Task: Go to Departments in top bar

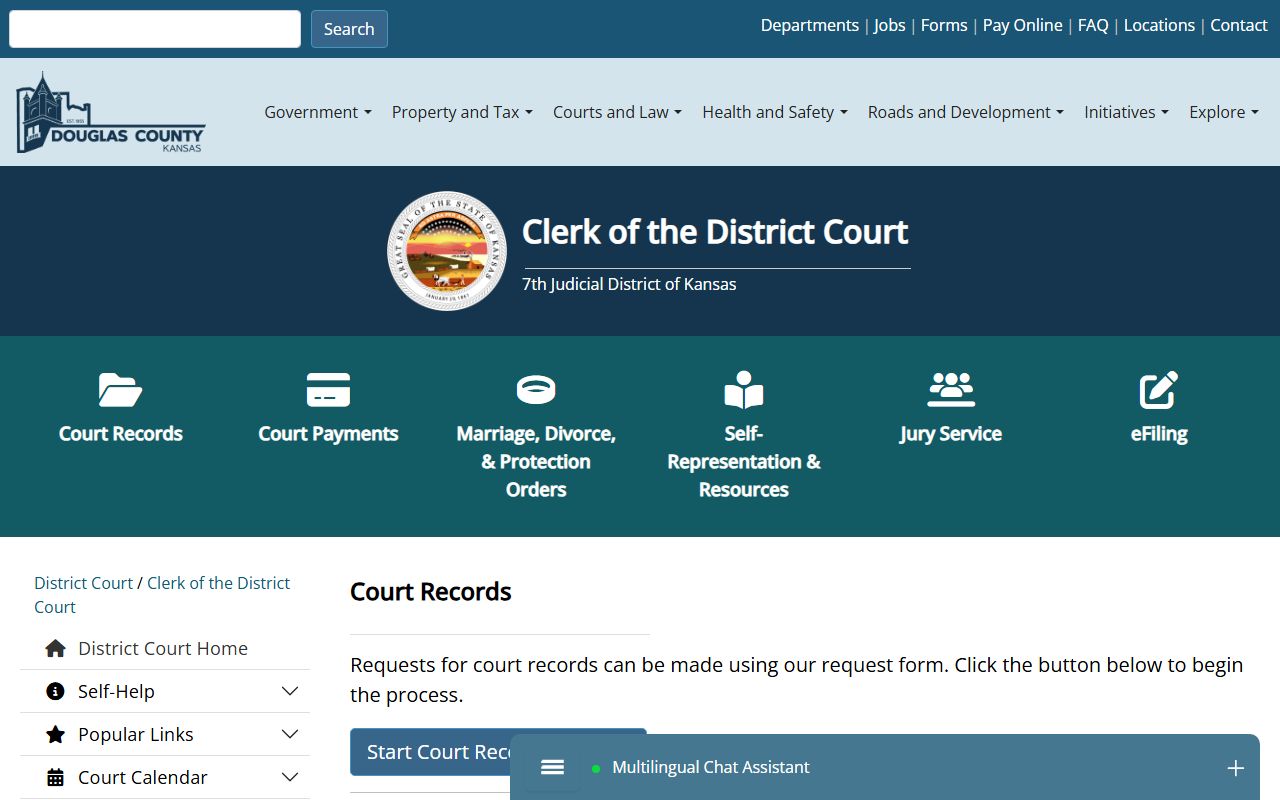Action: pyautogui.click(x=810, y=25)
